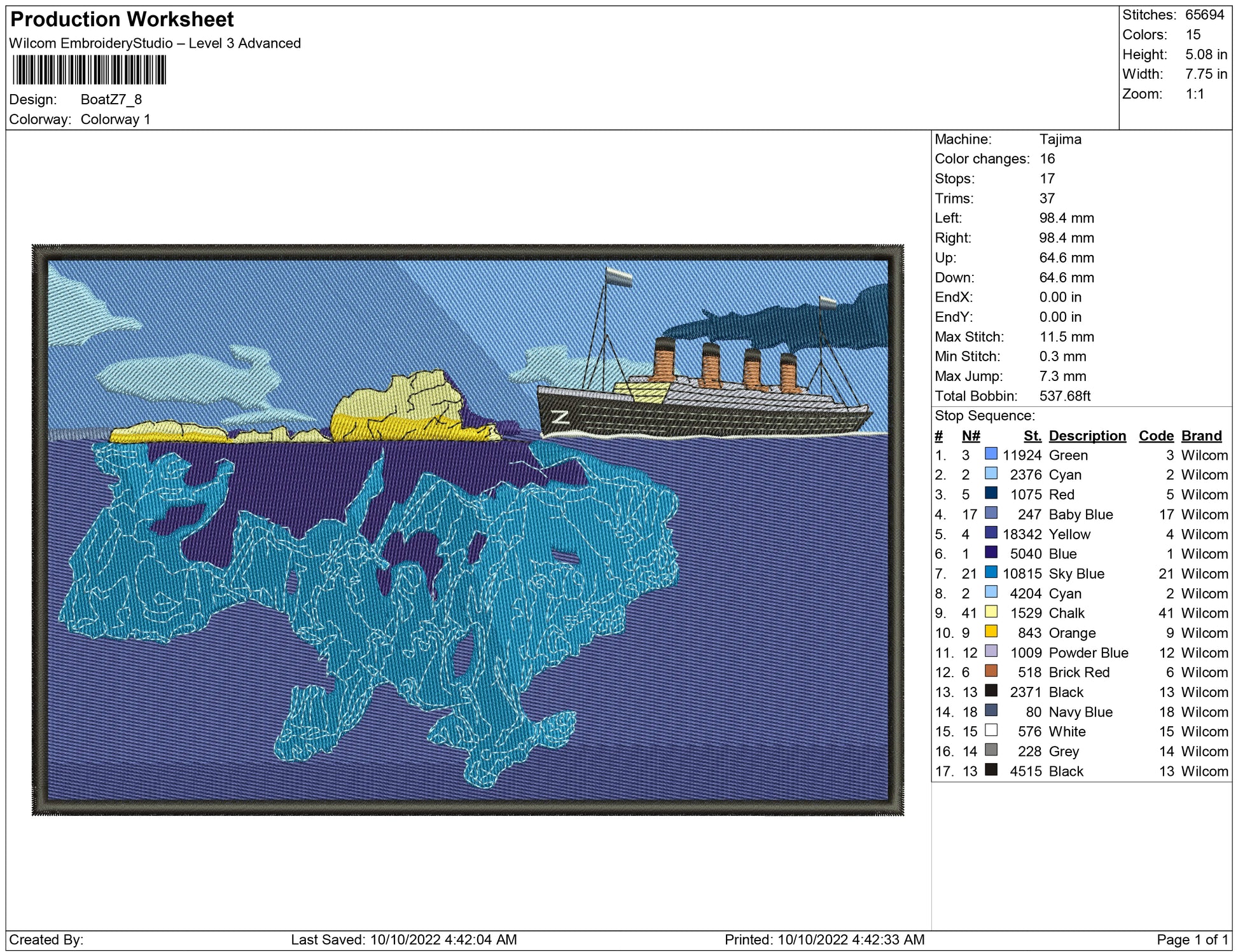
Task: Click the Powder Blue swatch in row 11
Action: (991, 651)
